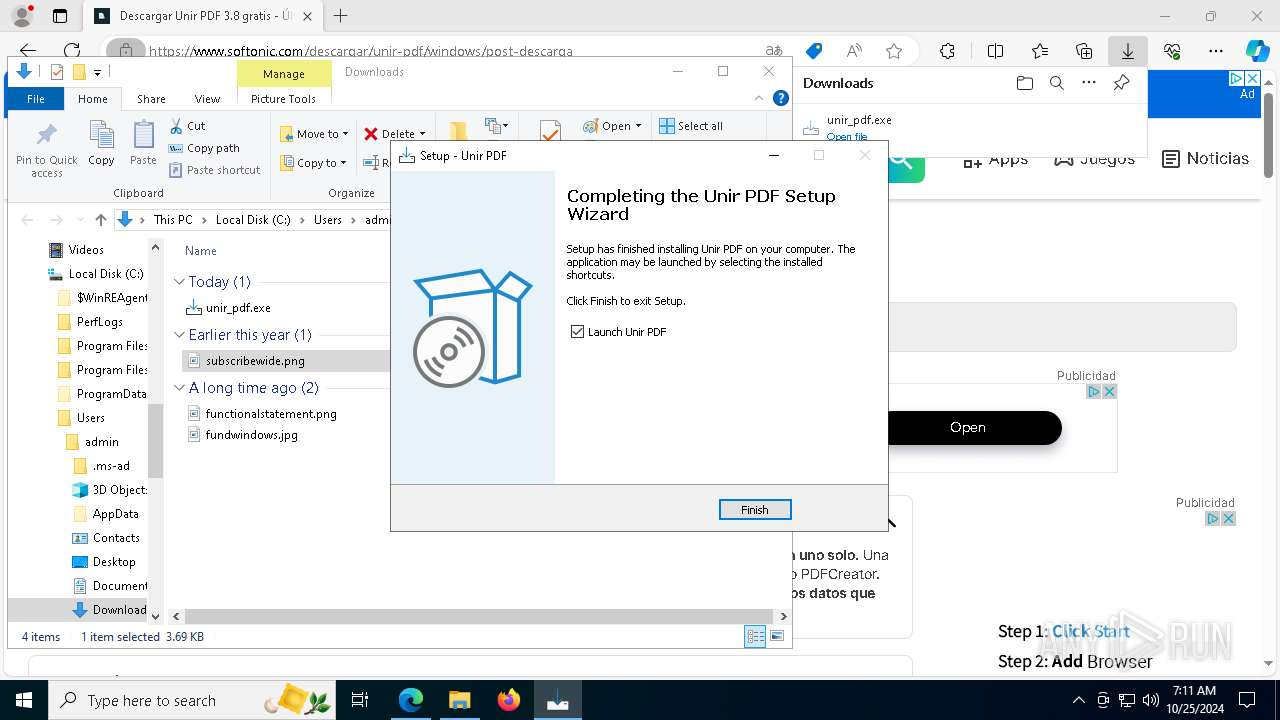Viewport: 1280px width, 720px height.
Task: Select the subscribewide.png file
Action: click(255, 361)
